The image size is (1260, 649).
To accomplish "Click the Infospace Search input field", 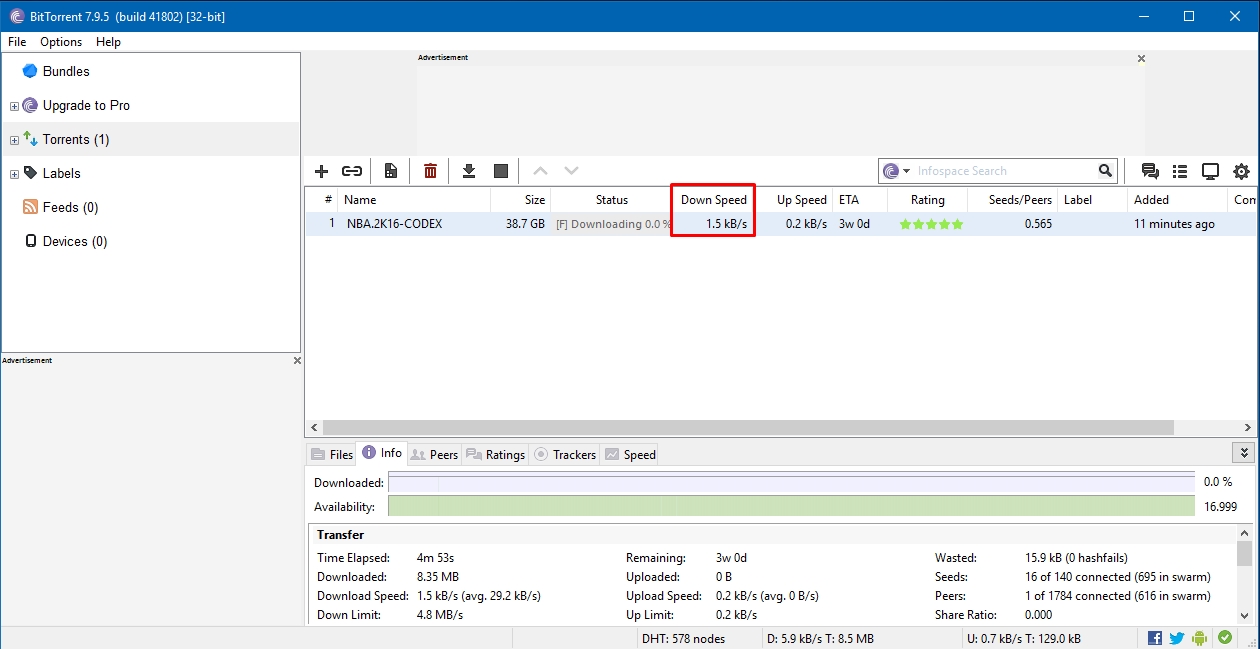I will click(1000, 171).
